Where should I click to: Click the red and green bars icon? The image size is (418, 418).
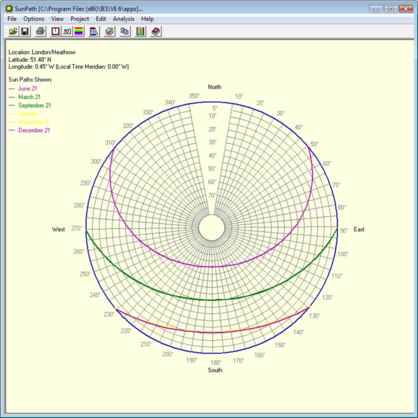coord(141,31)
